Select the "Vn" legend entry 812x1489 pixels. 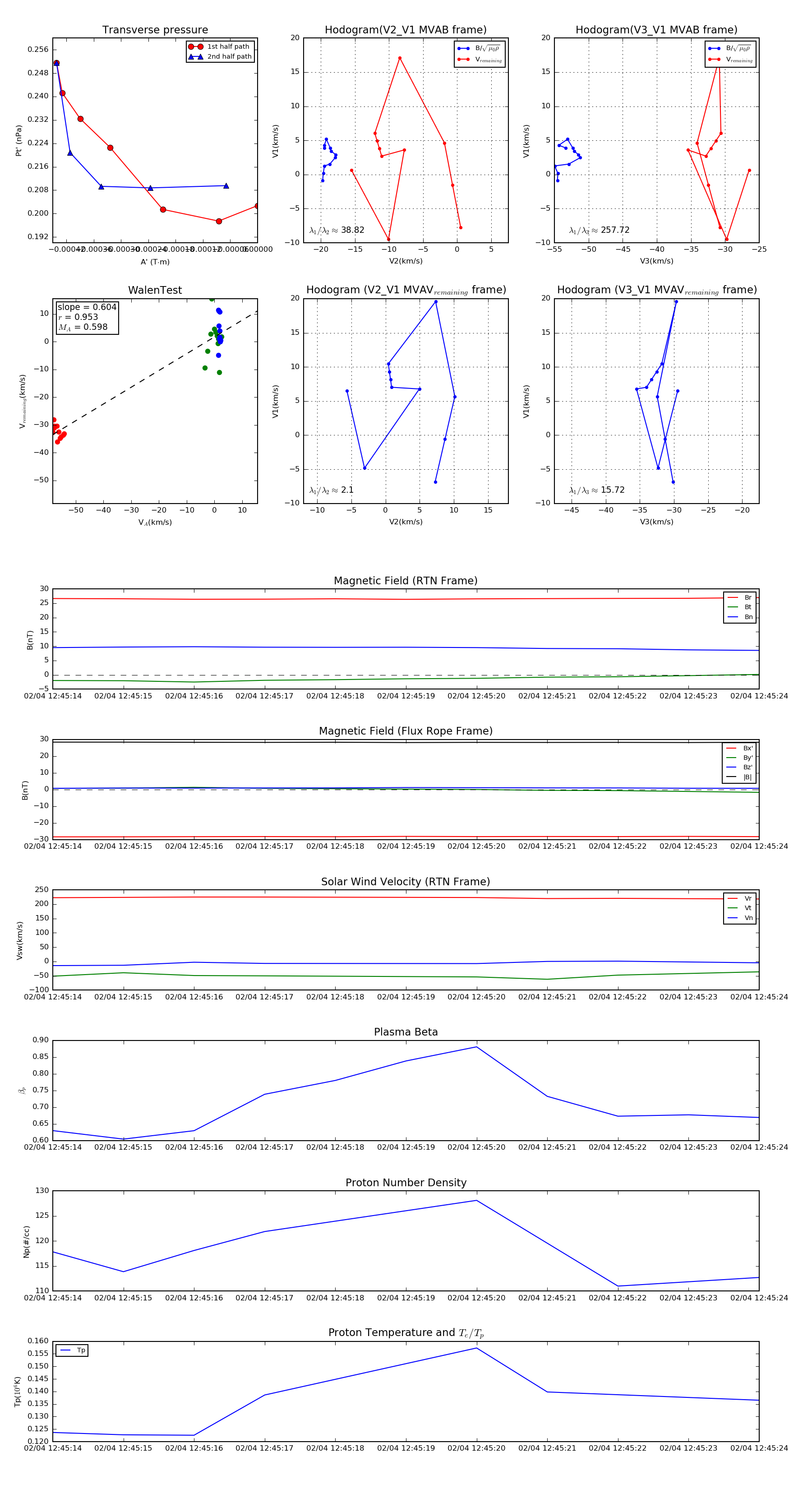tap(740, 918)
